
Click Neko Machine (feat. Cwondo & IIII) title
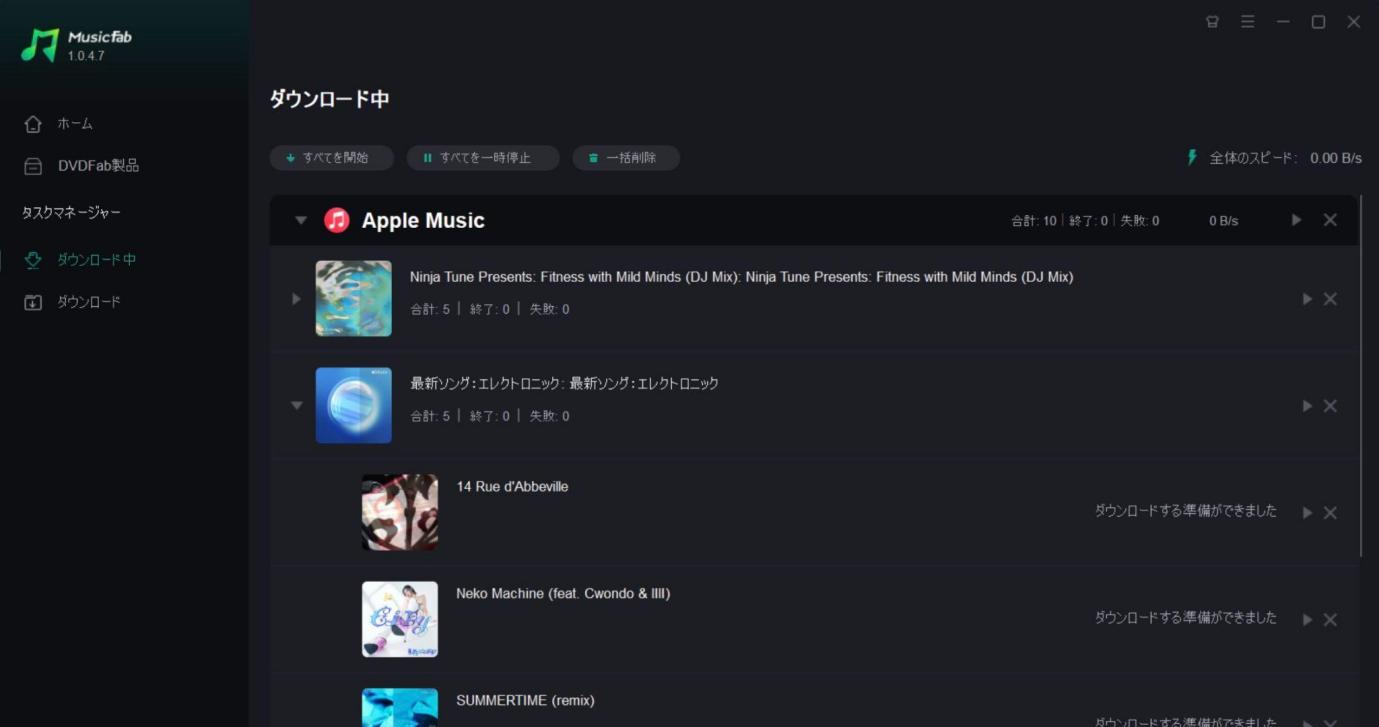tap(563, 594)
